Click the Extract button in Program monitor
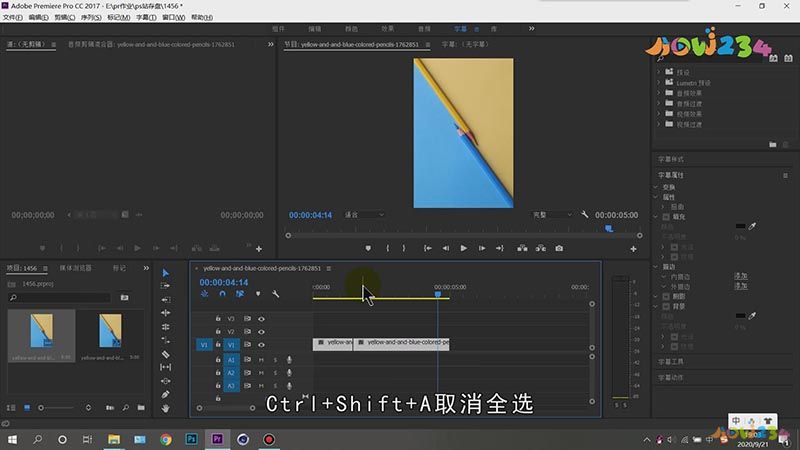The height and width of the screenshot is (450, 800). (x=541, y=248)
